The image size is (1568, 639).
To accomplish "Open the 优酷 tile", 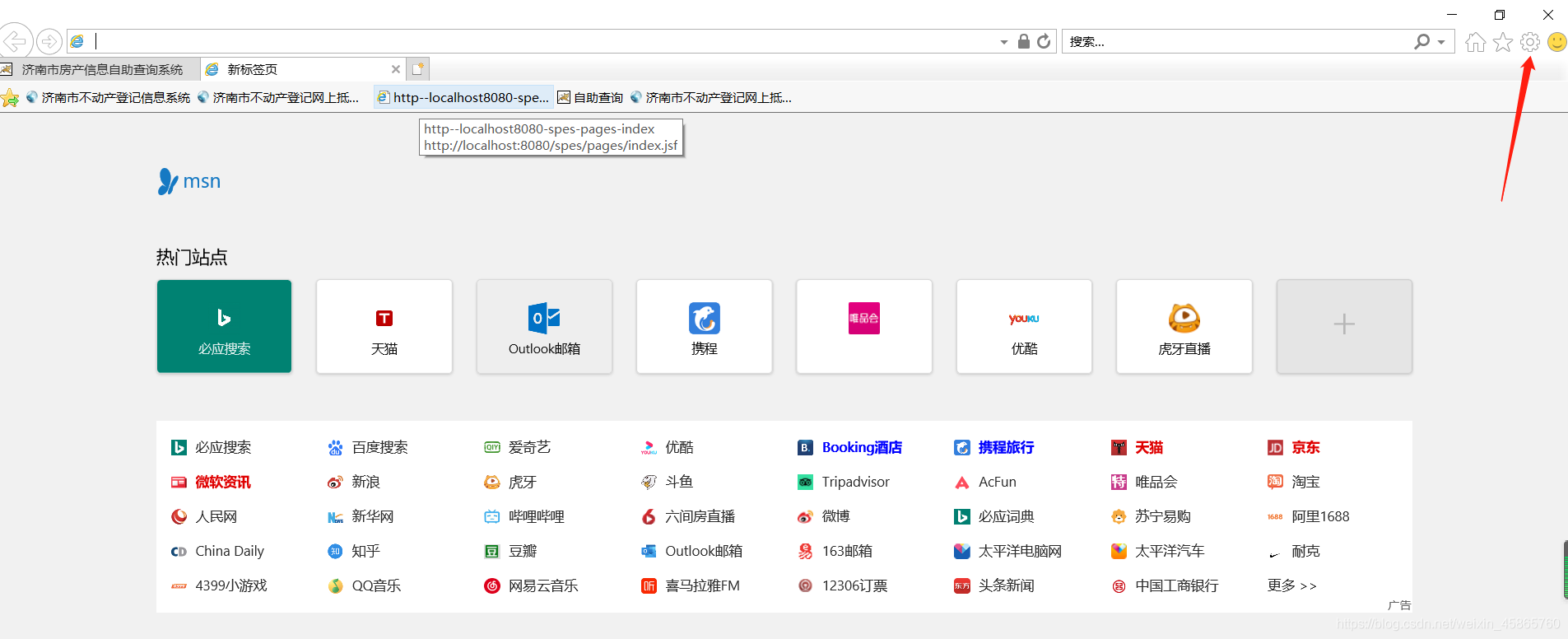I will [1024, 326].
